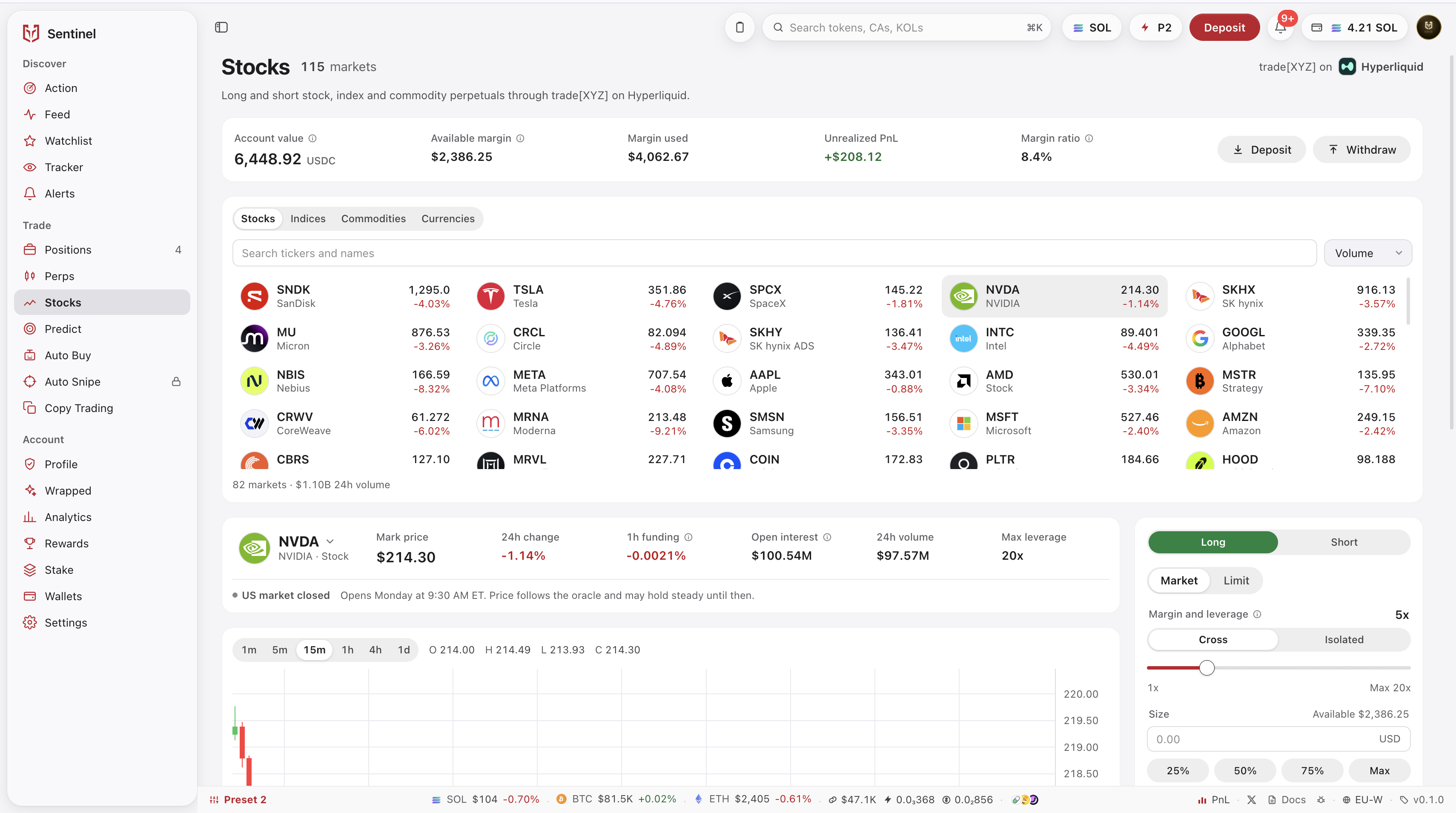
Task: Open the user avatar menu
Action: (1428, 27)
